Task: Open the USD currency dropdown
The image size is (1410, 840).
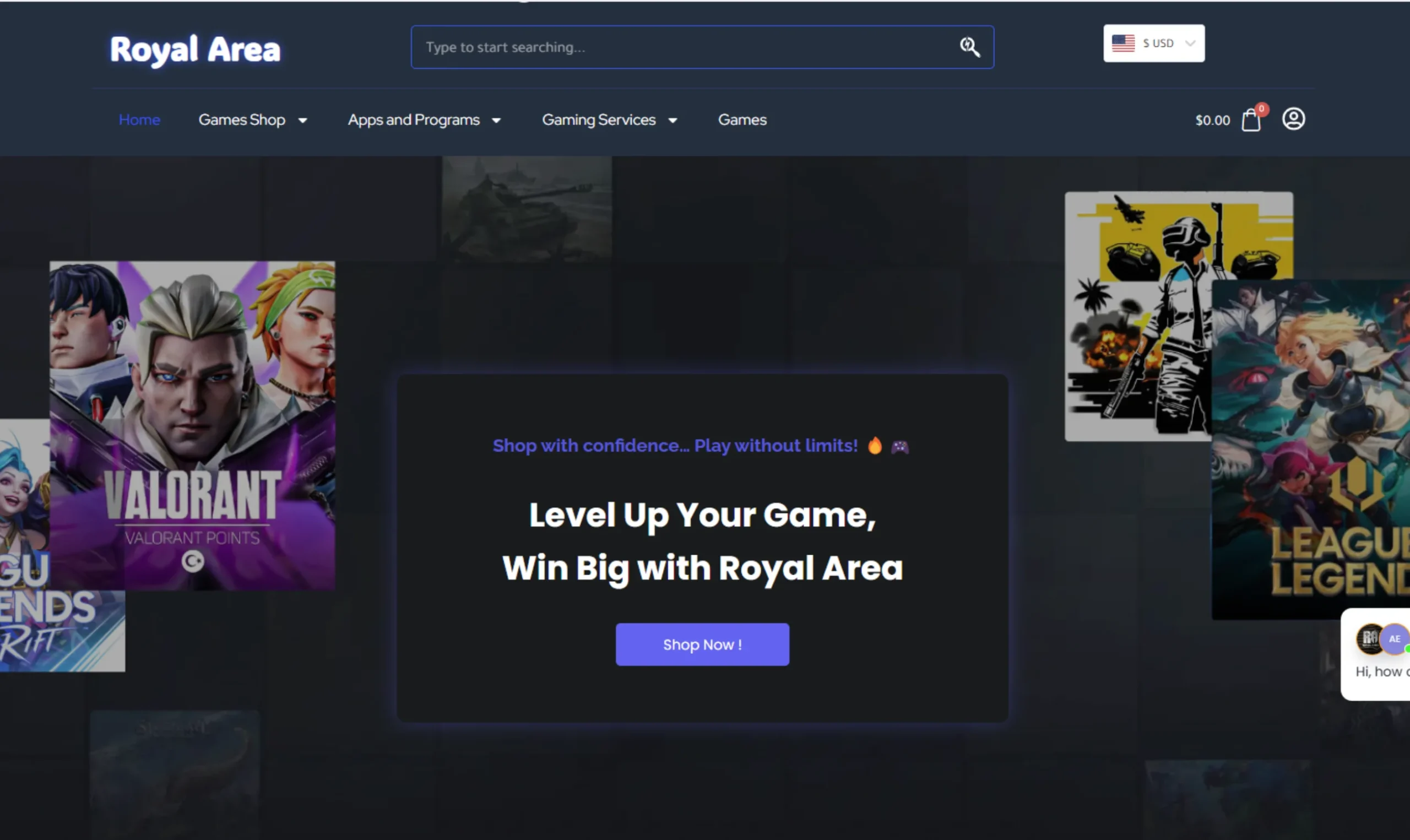Action: tap(1154, 43)
